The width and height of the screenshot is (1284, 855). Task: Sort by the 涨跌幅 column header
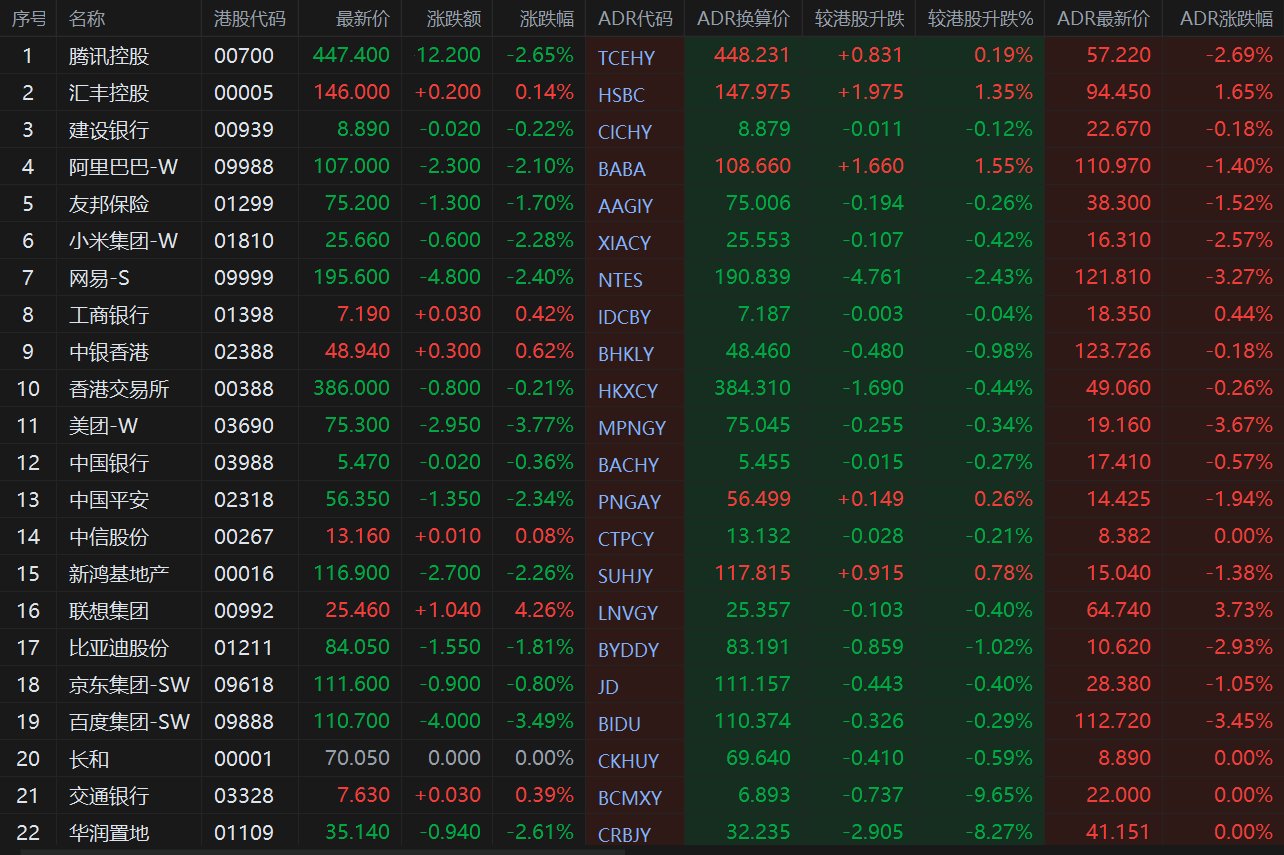[547, 18]
